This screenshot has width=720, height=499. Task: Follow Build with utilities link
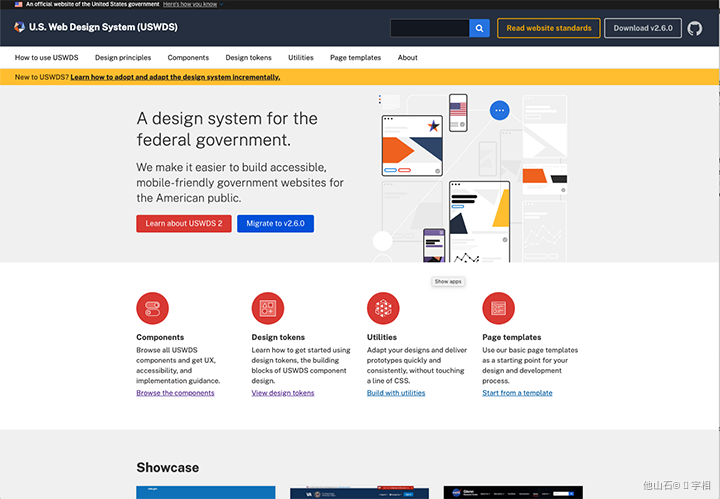click(x=396, y=393)
